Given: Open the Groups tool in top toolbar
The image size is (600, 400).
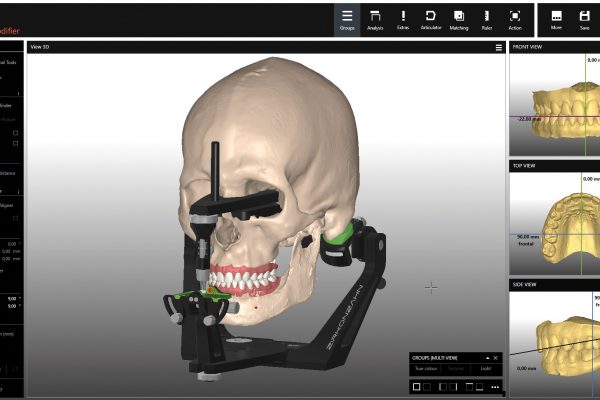Looking at the screenshot, I should click(347, 19).
